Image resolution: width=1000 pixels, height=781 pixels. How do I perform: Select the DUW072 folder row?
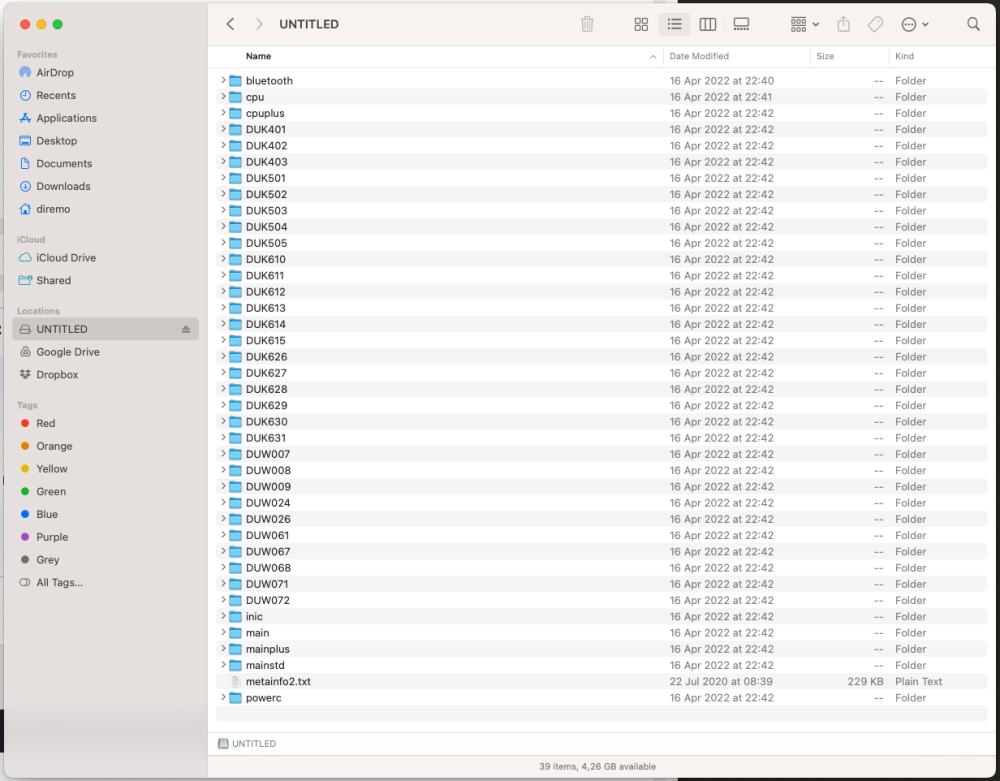tap(601, 601)
